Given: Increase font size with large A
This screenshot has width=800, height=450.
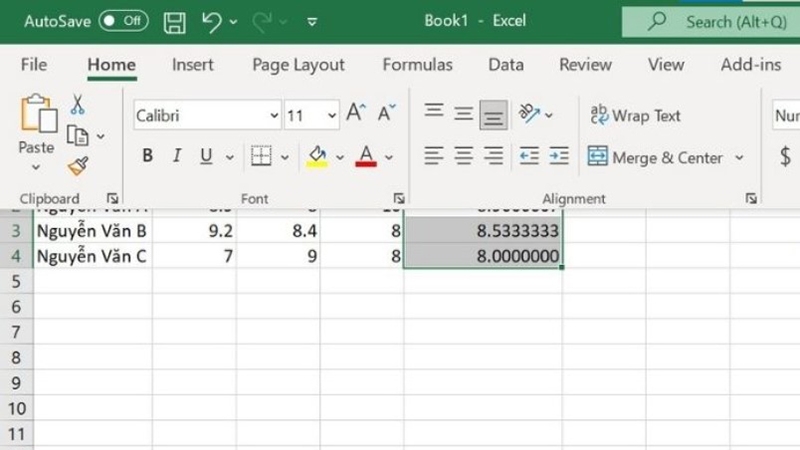Looking at the screenshot, I should click(x=356, y=113).
